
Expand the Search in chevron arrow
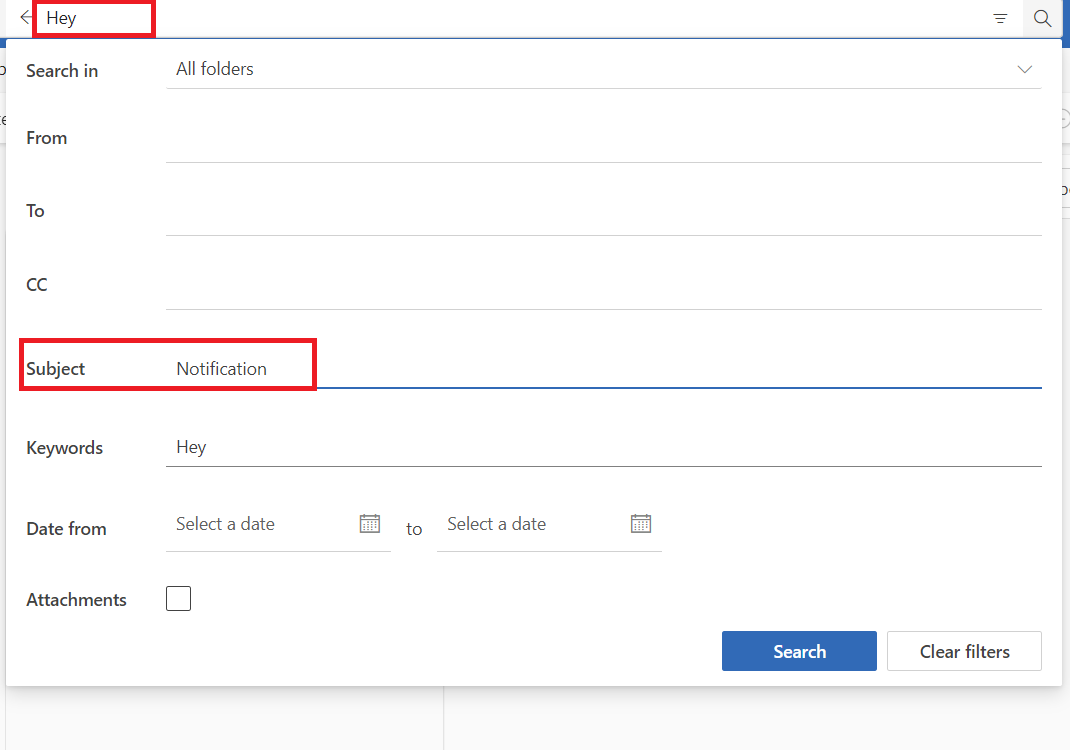click(x=1024, y=69)
